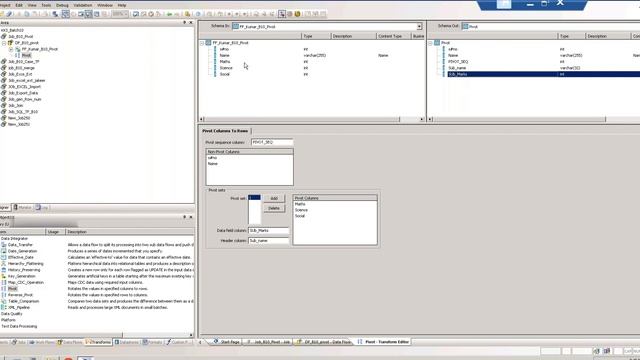This screenshot has width=640, height=360.
Task: Click the DF_B10_pivot data flow icon
Action: pyautogui.click(x=10, y=43)
